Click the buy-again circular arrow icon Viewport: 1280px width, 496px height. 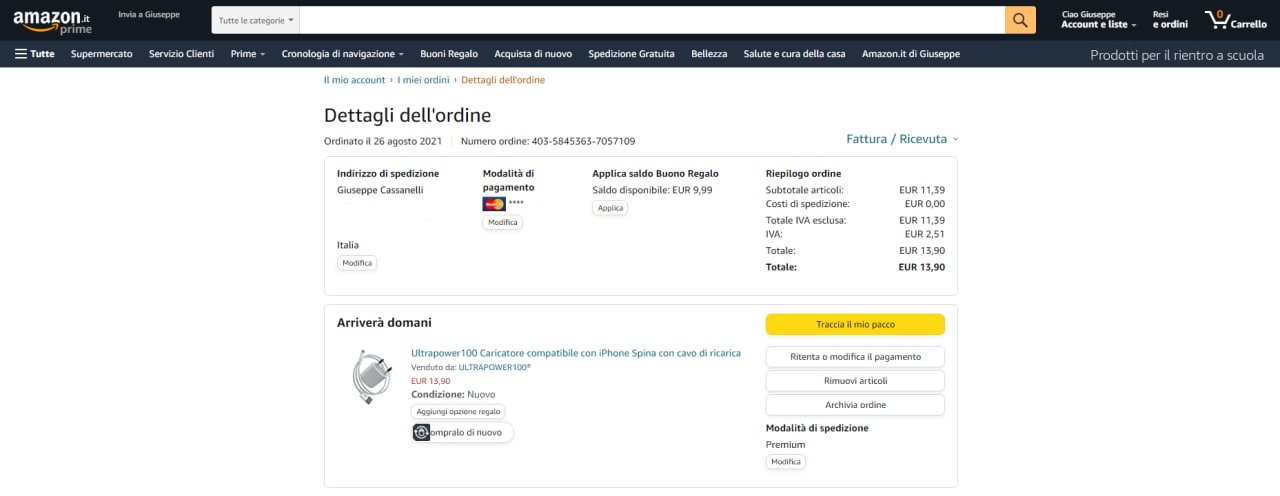tap(422, 433)
